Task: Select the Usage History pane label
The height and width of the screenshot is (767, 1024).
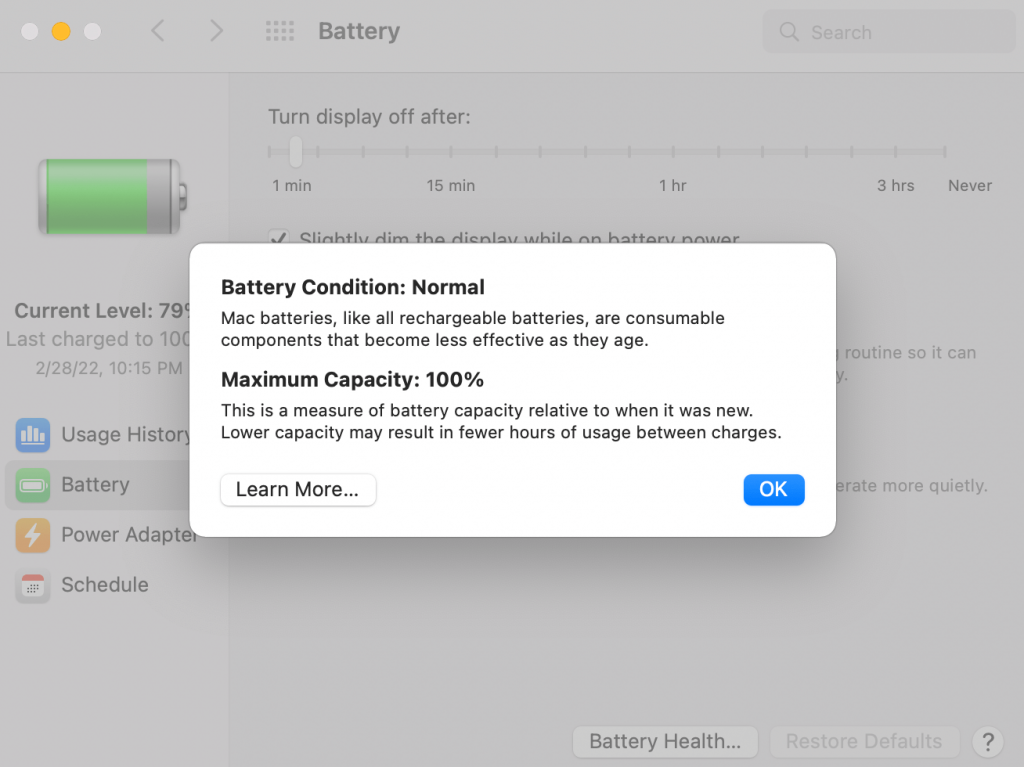Action: (125, 435)
